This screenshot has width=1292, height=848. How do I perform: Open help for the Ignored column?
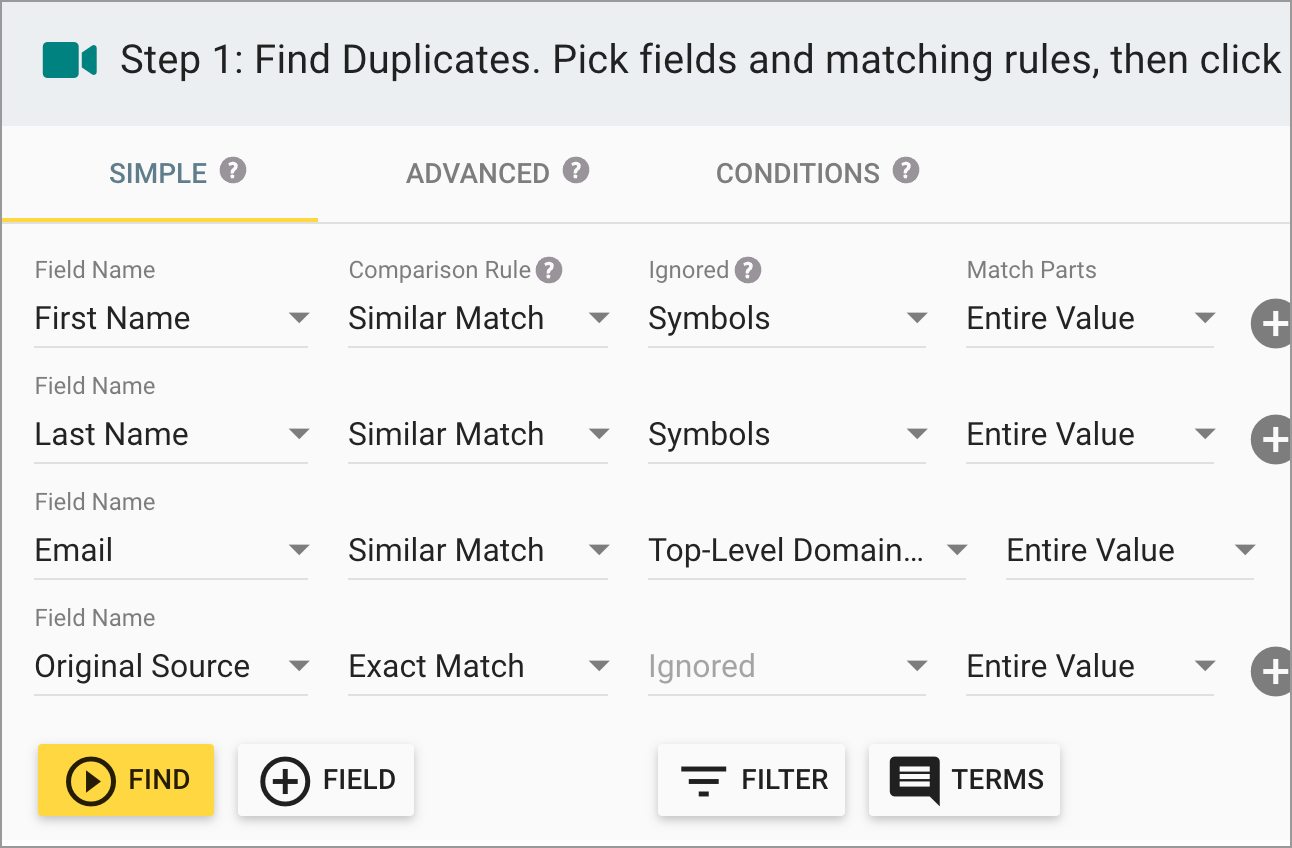[x=748, y=268]
